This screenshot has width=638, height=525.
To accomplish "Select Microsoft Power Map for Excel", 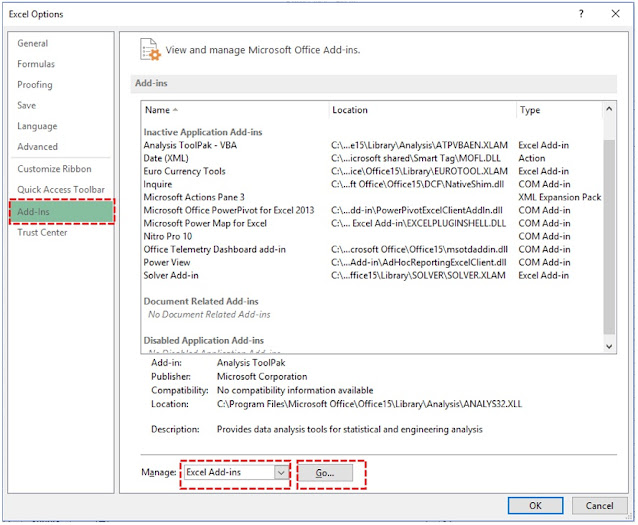I will 372,223.
